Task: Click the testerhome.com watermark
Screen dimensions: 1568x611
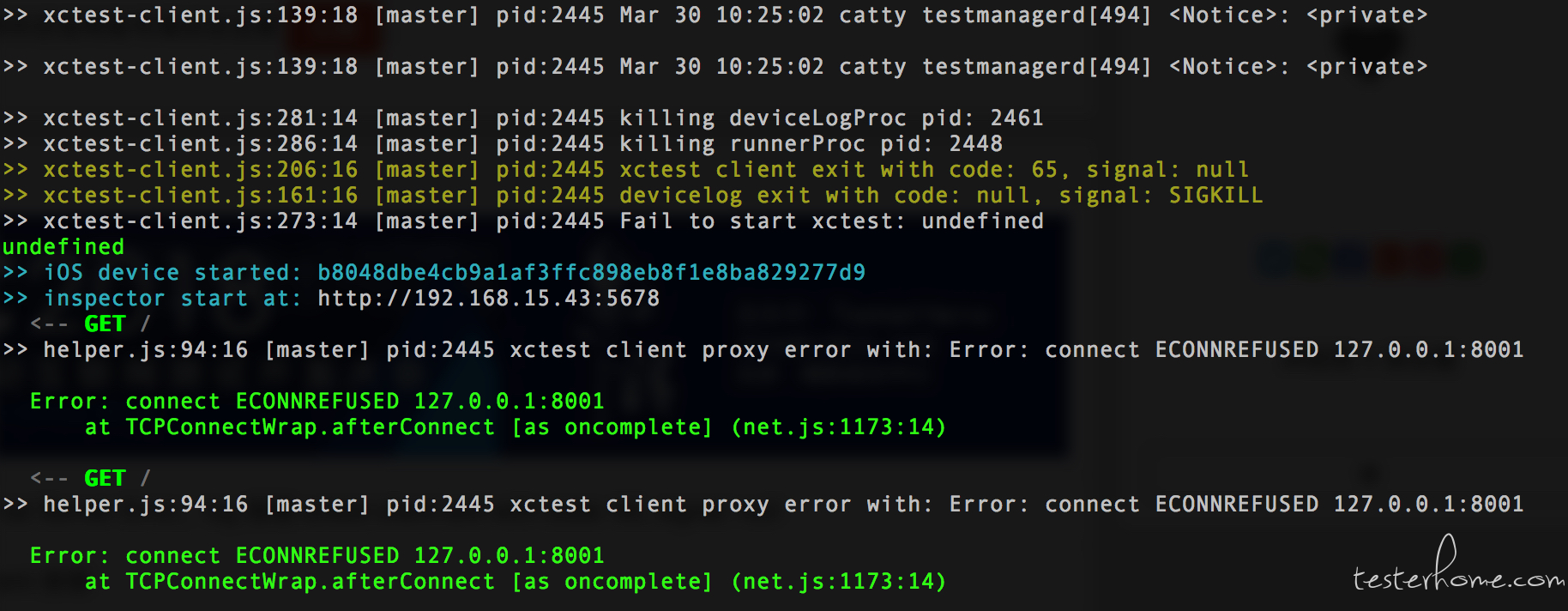Action: pos(1458,578)
